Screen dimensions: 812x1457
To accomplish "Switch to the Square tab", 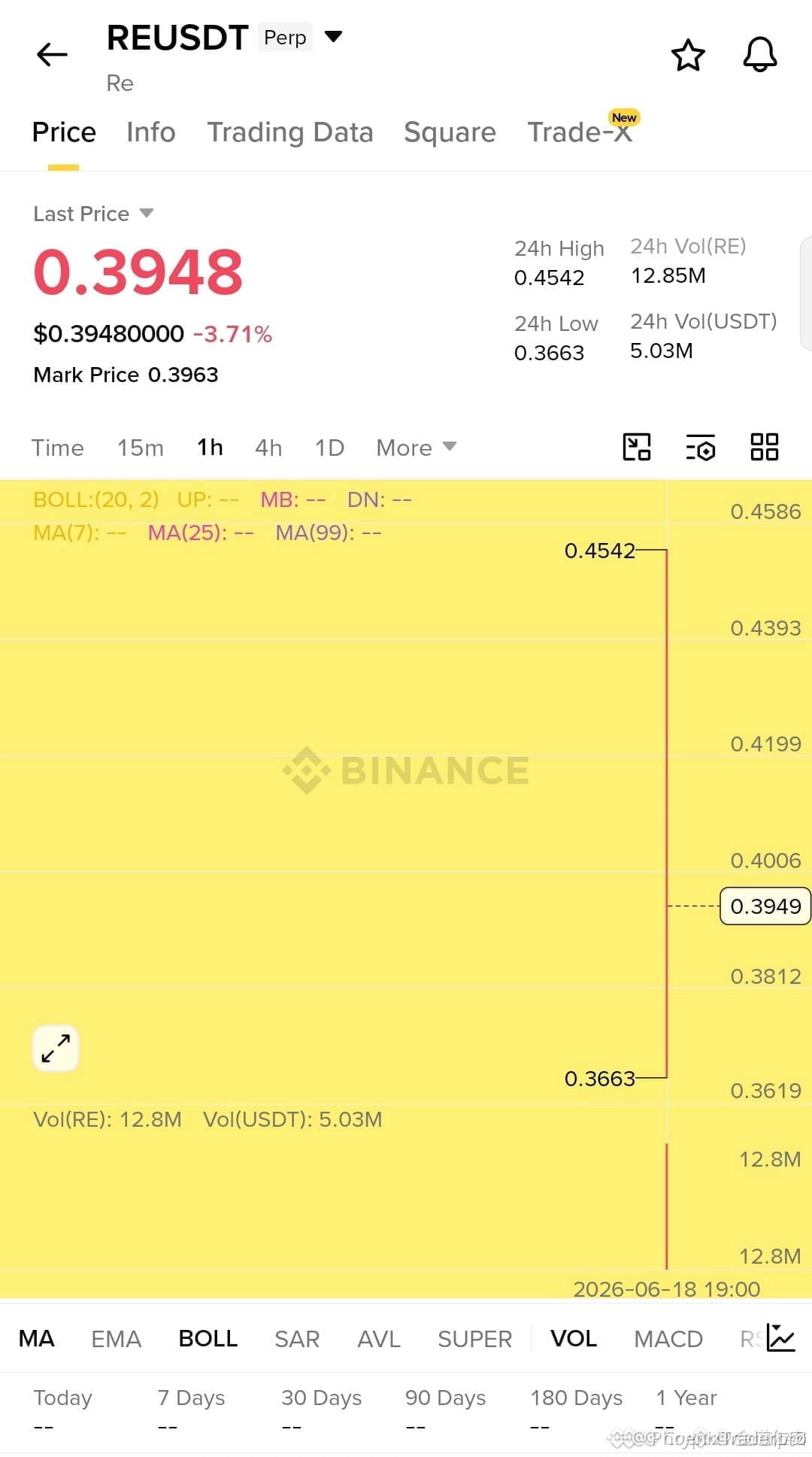I will point(450,132).
